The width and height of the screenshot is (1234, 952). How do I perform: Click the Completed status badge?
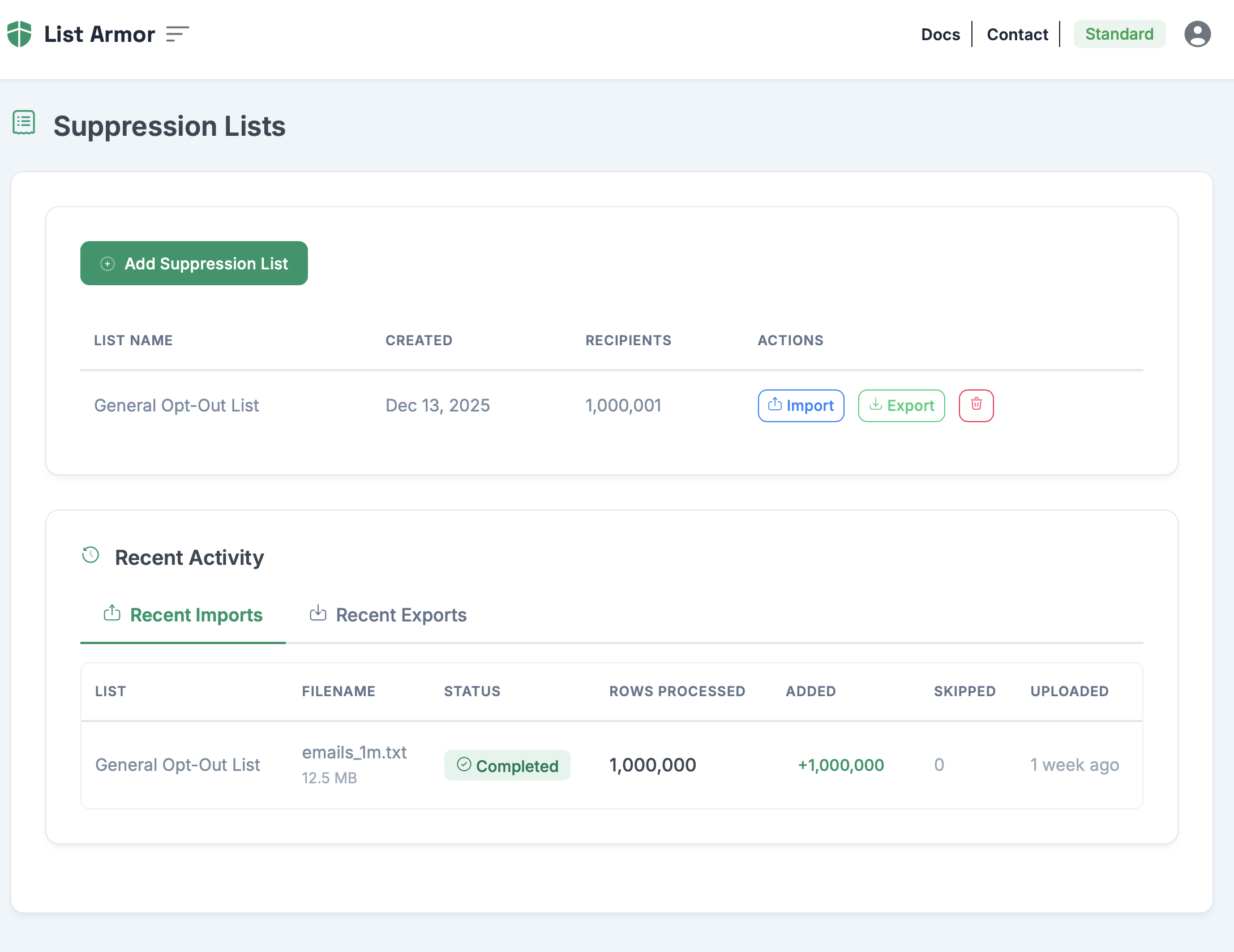click(507, 765)
